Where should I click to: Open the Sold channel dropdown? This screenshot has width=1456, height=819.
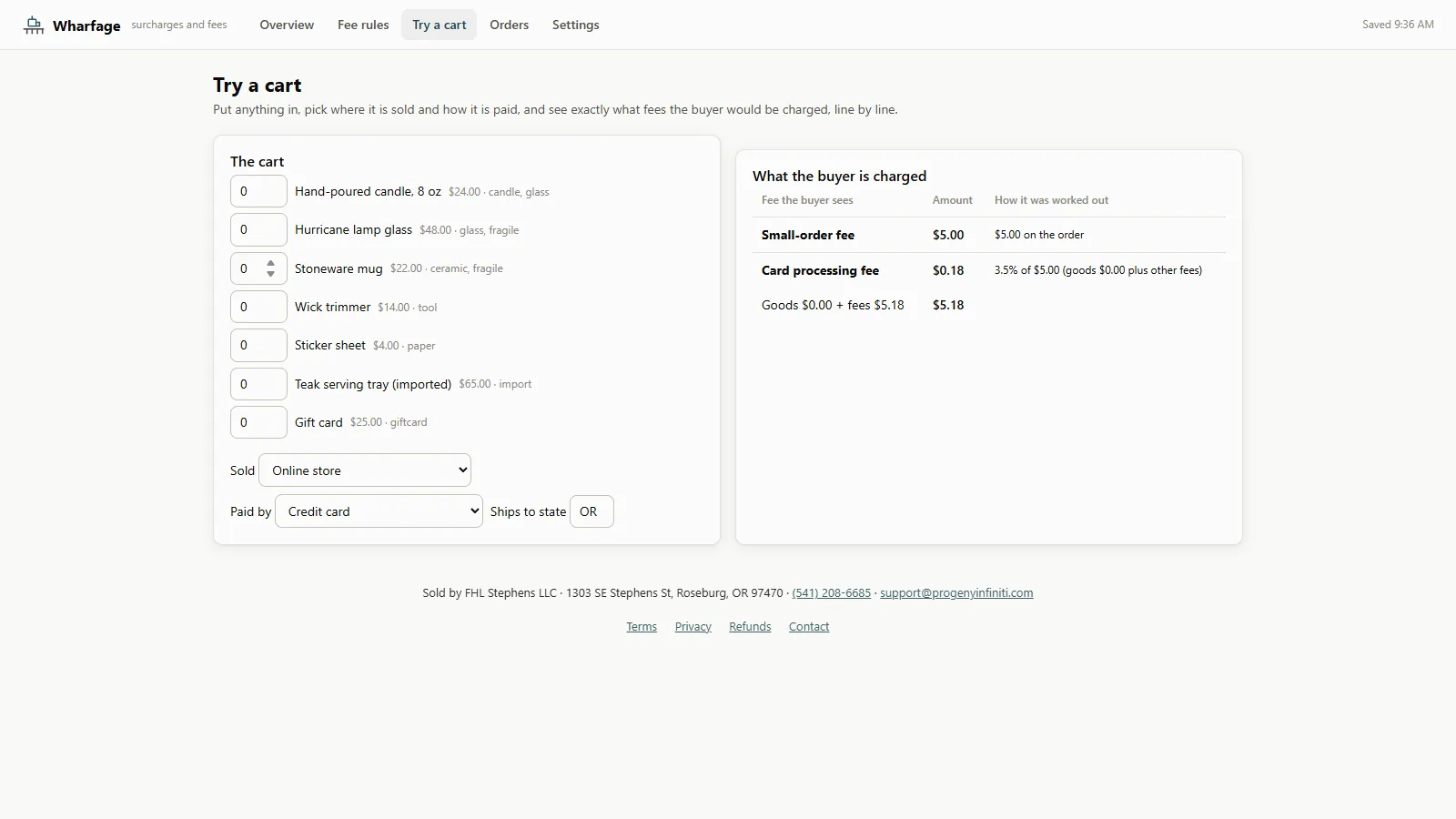coord(365,470)
